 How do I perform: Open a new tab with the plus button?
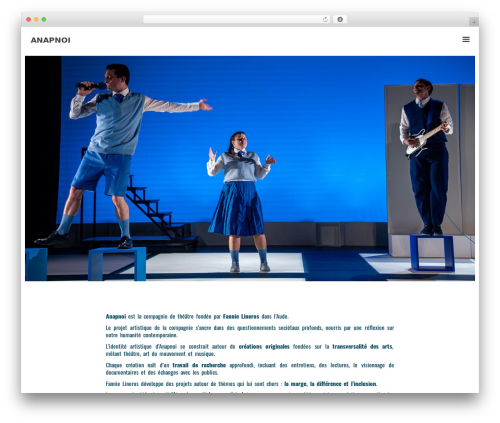(474, 22)
